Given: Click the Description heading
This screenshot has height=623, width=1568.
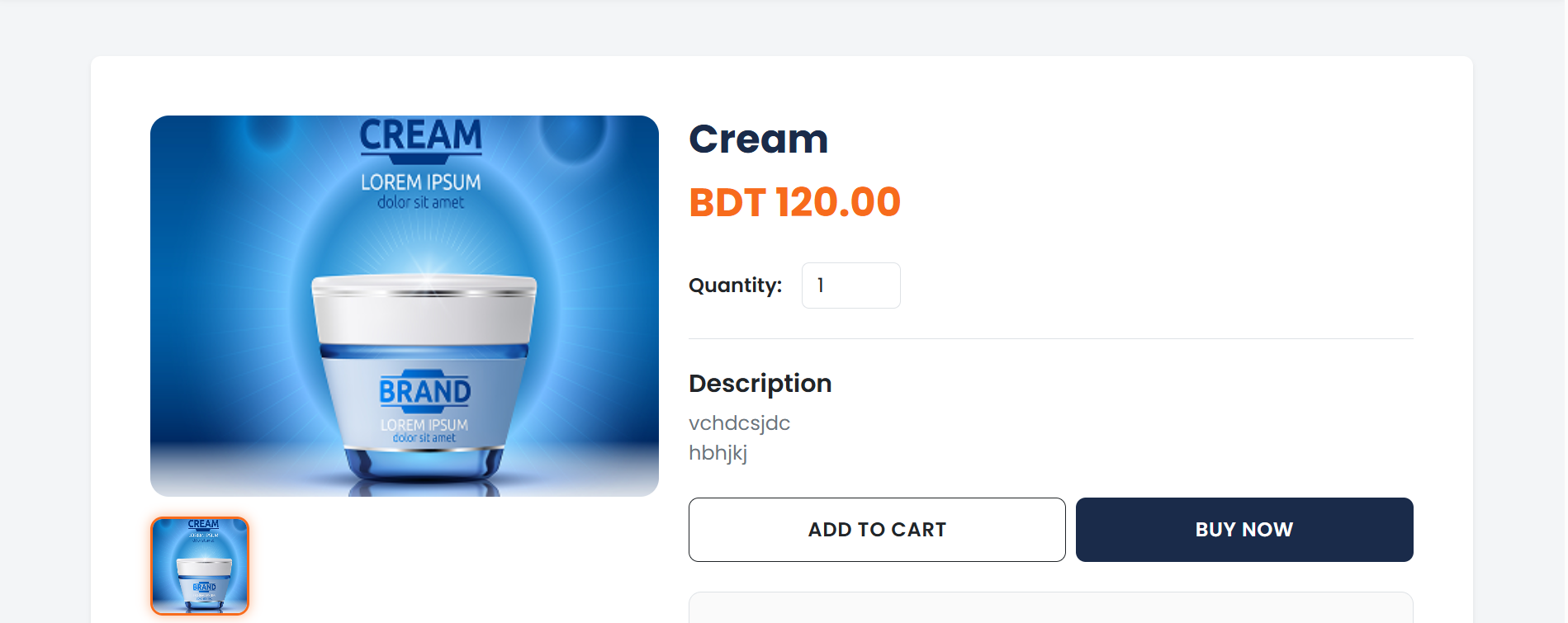Looking at the screenshot, I should coord(760,383).
